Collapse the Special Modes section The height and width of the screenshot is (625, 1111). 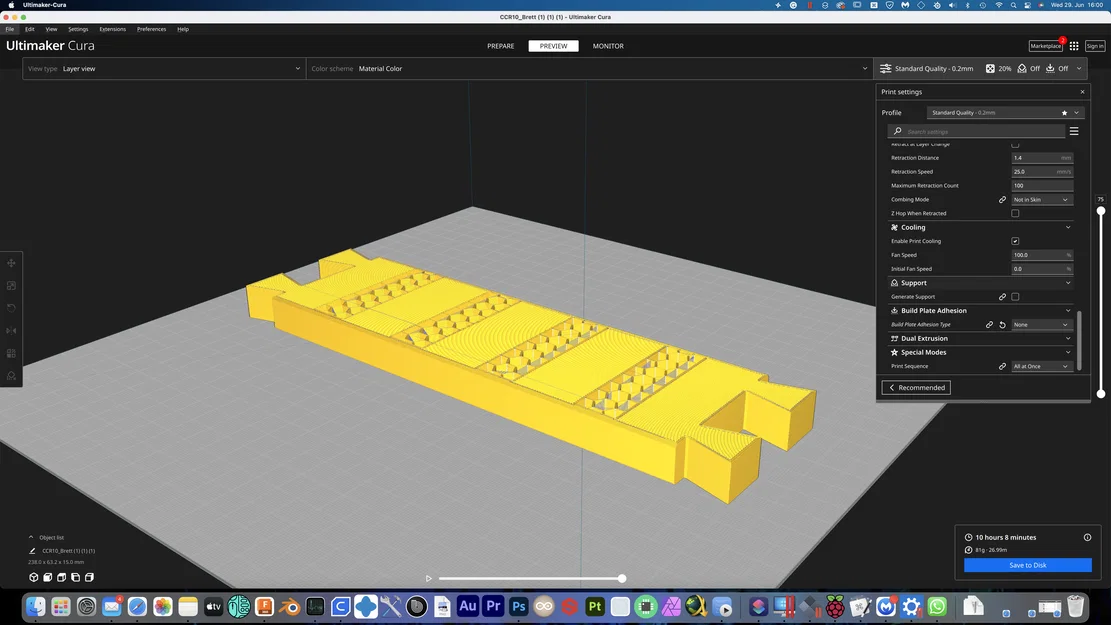coord(981,352)
